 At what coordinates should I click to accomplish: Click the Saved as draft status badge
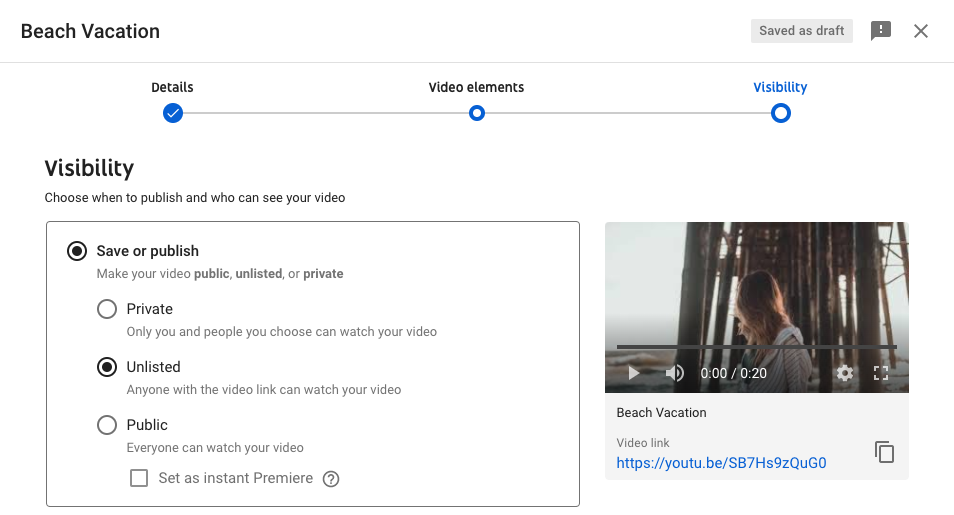(x=801, y=31)
